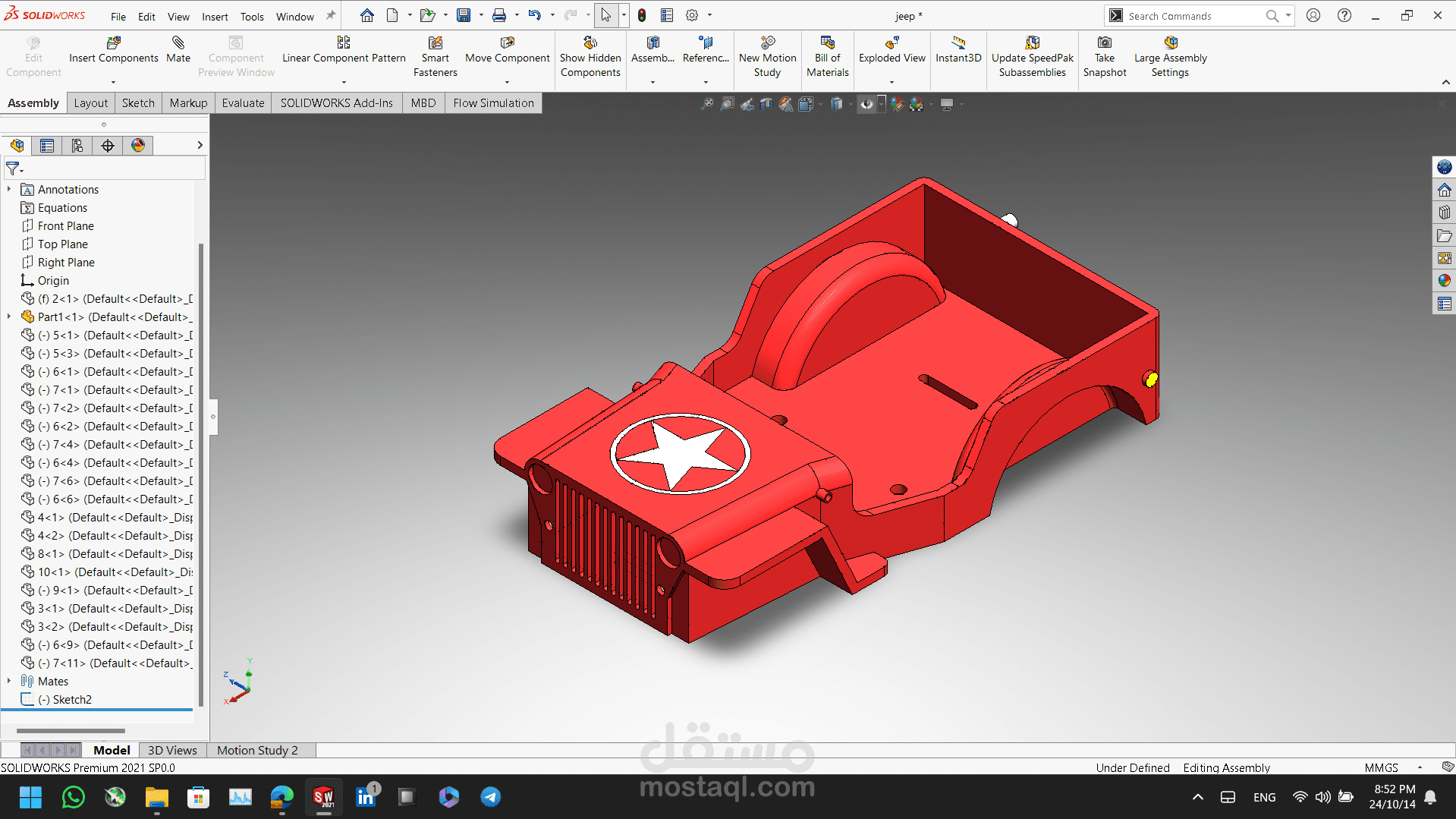This screenshot has width=1456, height=819.
Task: Open the Insert menu
Action: 215,16
